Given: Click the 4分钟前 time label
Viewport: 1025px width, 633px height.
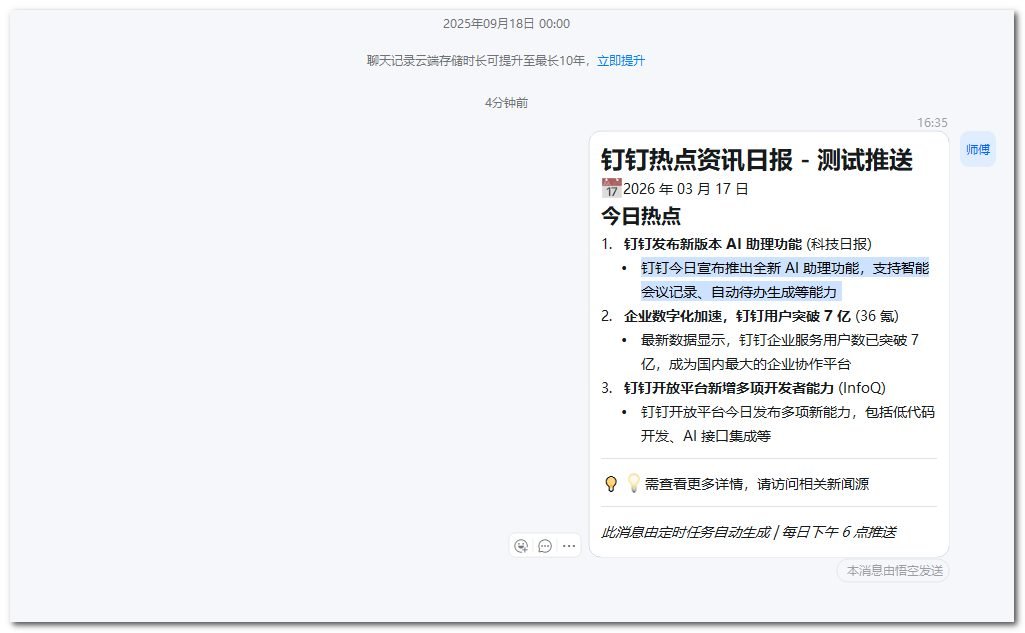Looking at the screenshot, I should click(x=506, y=103).
